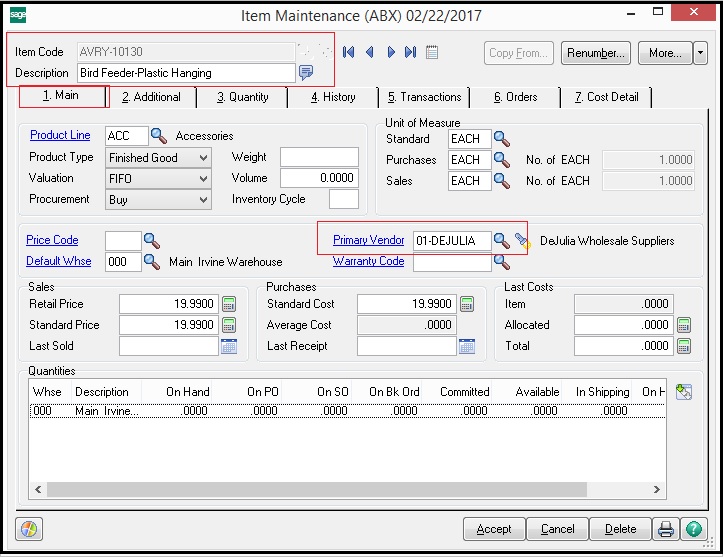Image resolution: width=723 pixels, height=557 pixels.
Task: Open the Last Sold calendar icon
Action: point(229,346)
